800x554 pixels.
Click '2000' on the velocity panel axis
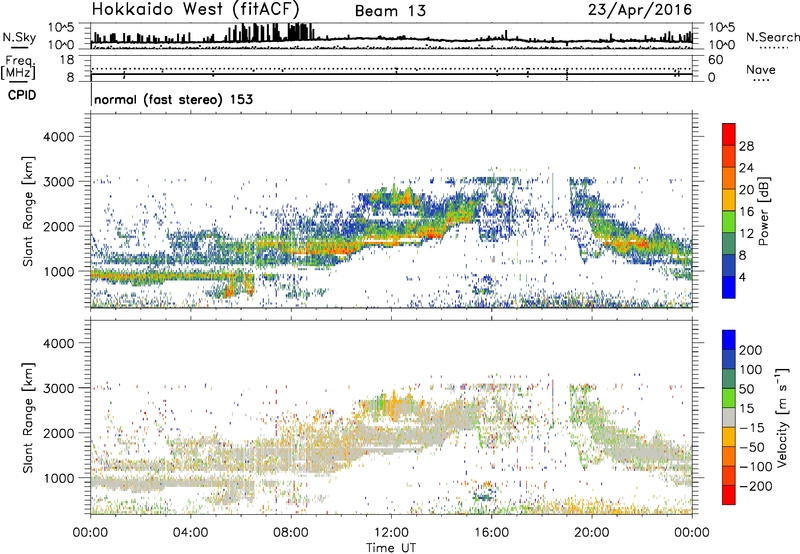pos(59,433)
